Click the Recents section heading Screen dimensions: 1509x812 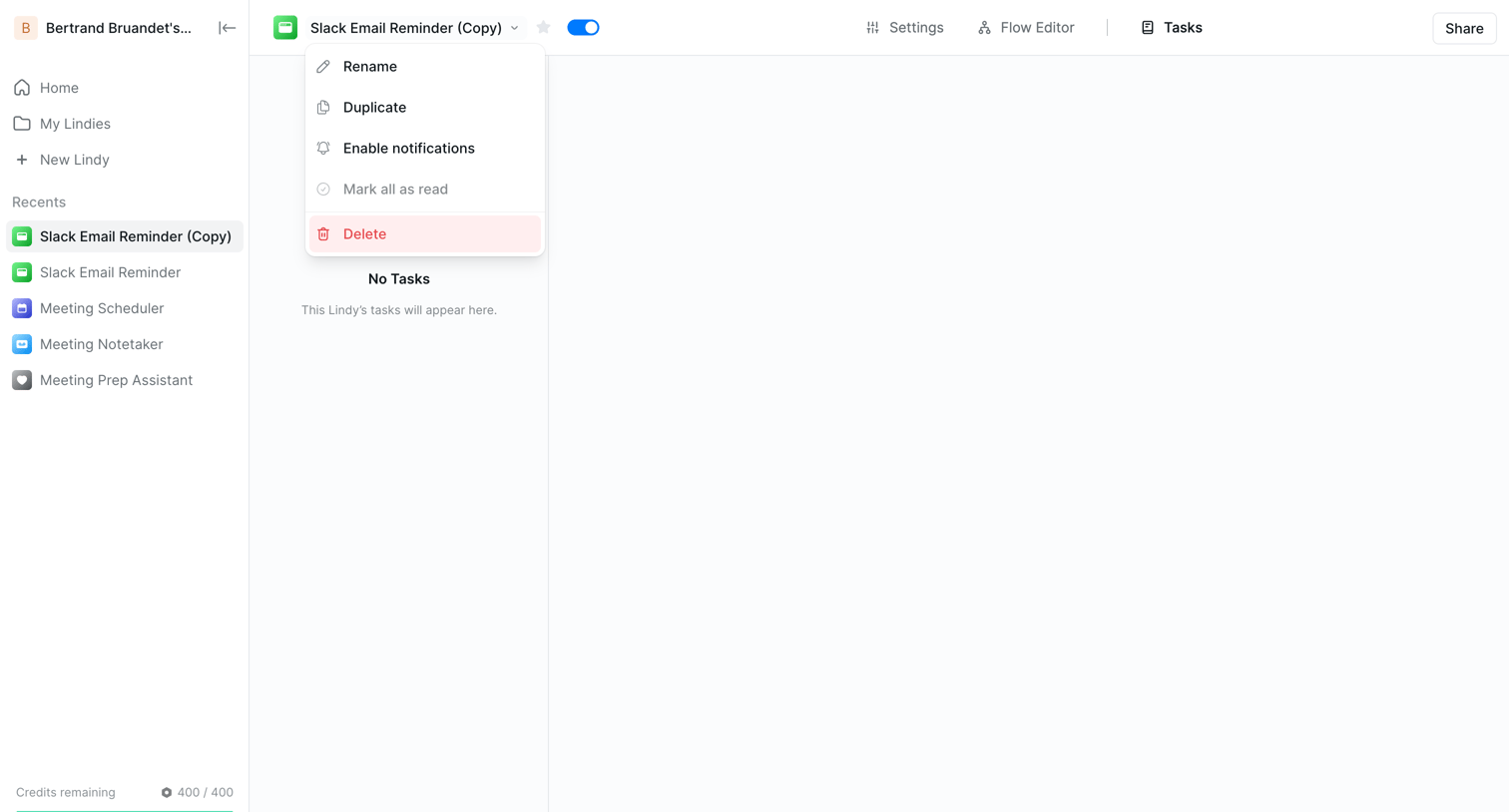[x=39, y=203]
